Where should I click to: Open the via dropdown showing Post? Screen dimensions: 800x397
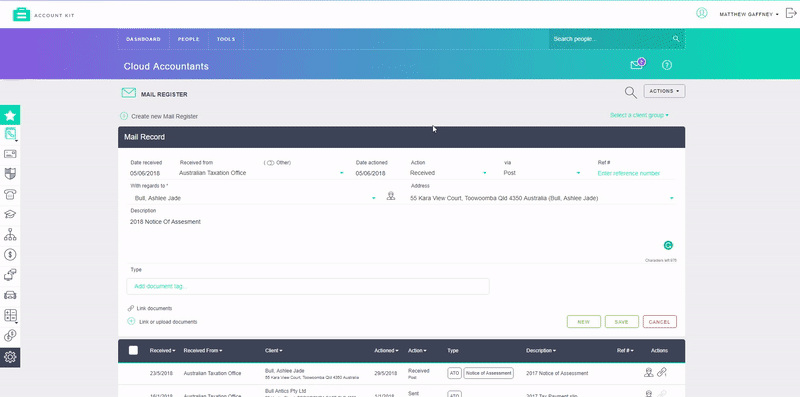coord(541,173)
